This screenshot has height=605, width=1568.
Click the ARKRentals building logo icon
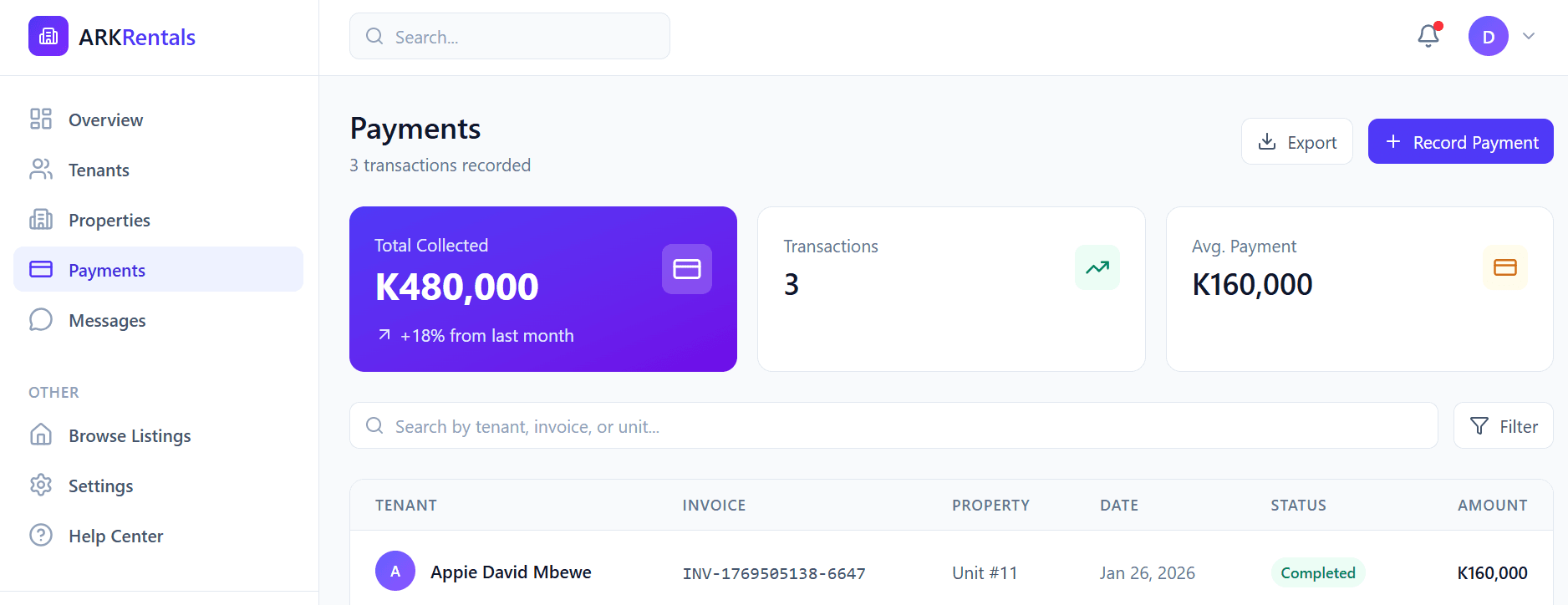click(x=48, y=36)
